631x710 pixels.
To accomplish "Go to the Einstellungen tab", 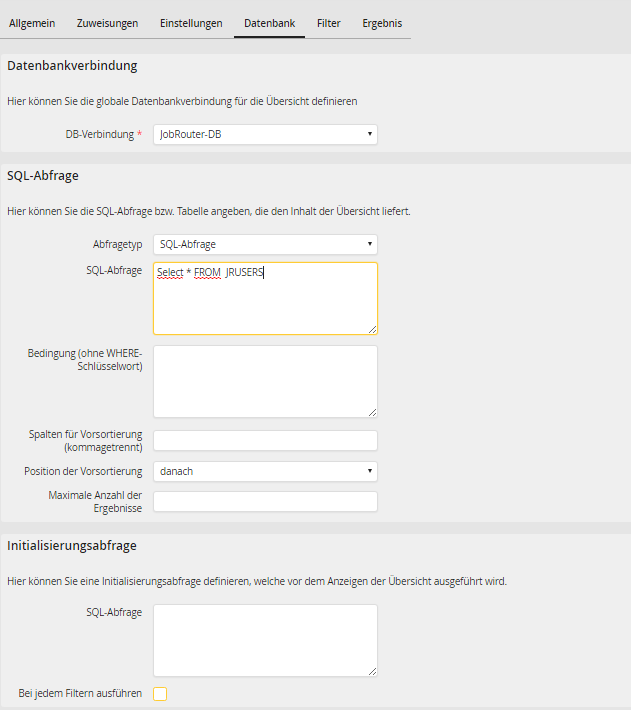I will [x=191, y=23].
